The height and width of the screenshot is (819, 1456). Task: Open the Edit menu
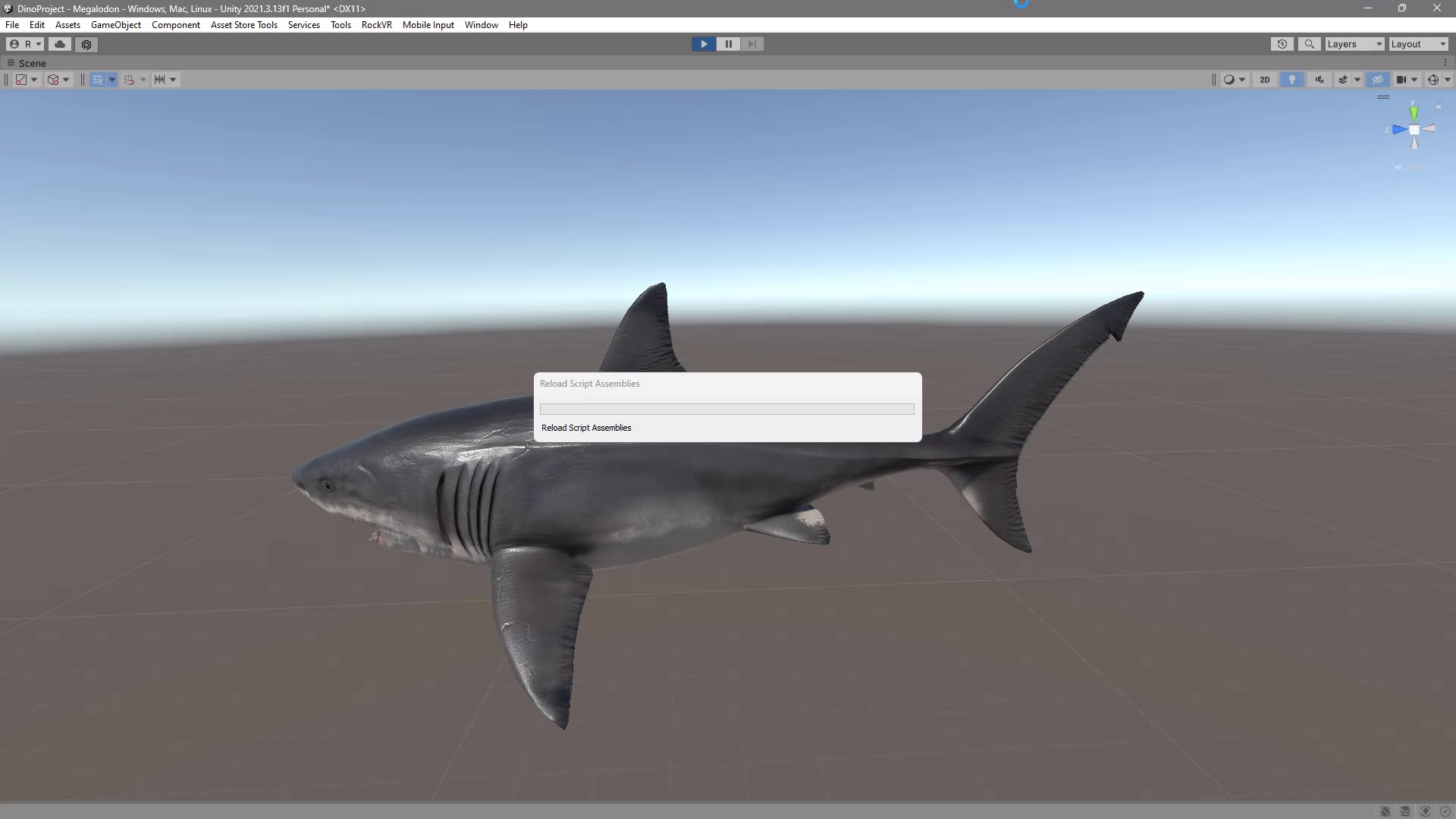36,25
